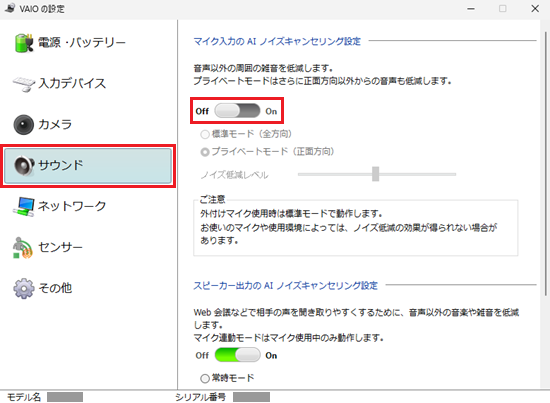Image resolution: width=550 pixels, height=403 pixels.
Task: Close the VAIO の設定 window
Action: 535,8
